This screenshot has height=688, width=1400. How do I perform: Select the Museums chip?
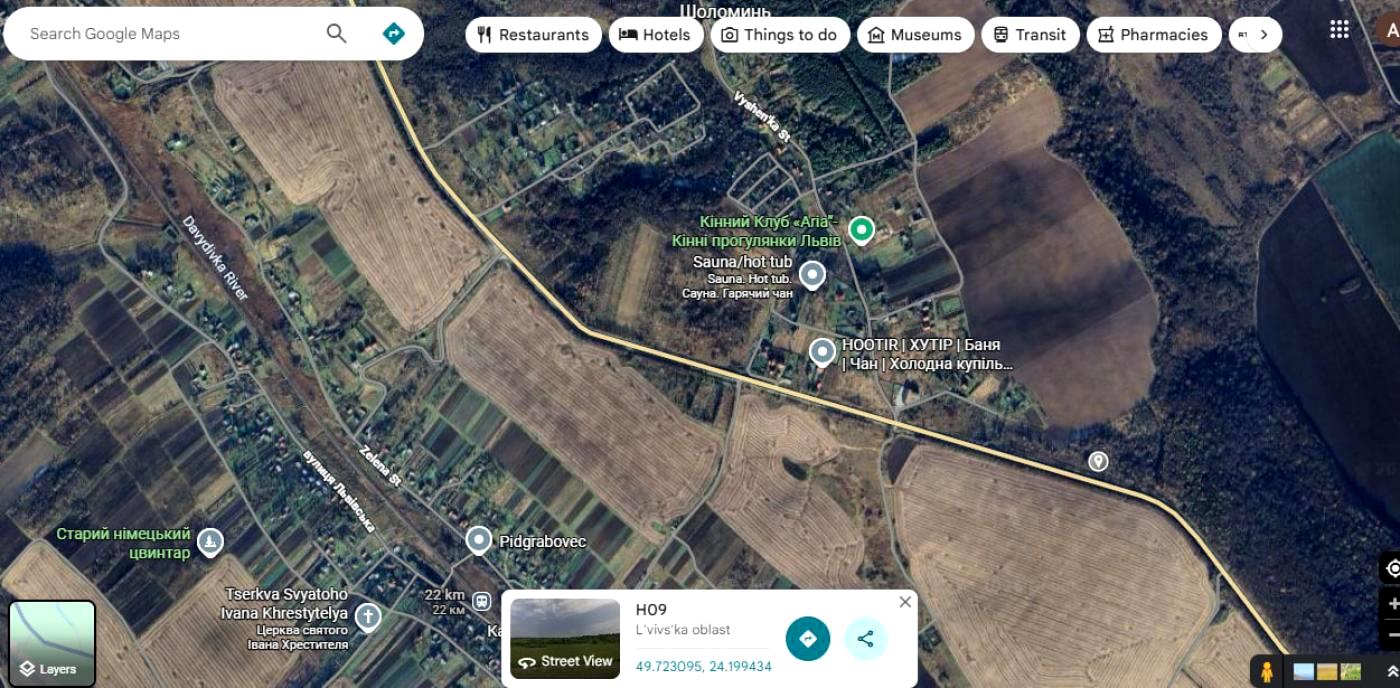pyautogui.click(x=915, y=35)
